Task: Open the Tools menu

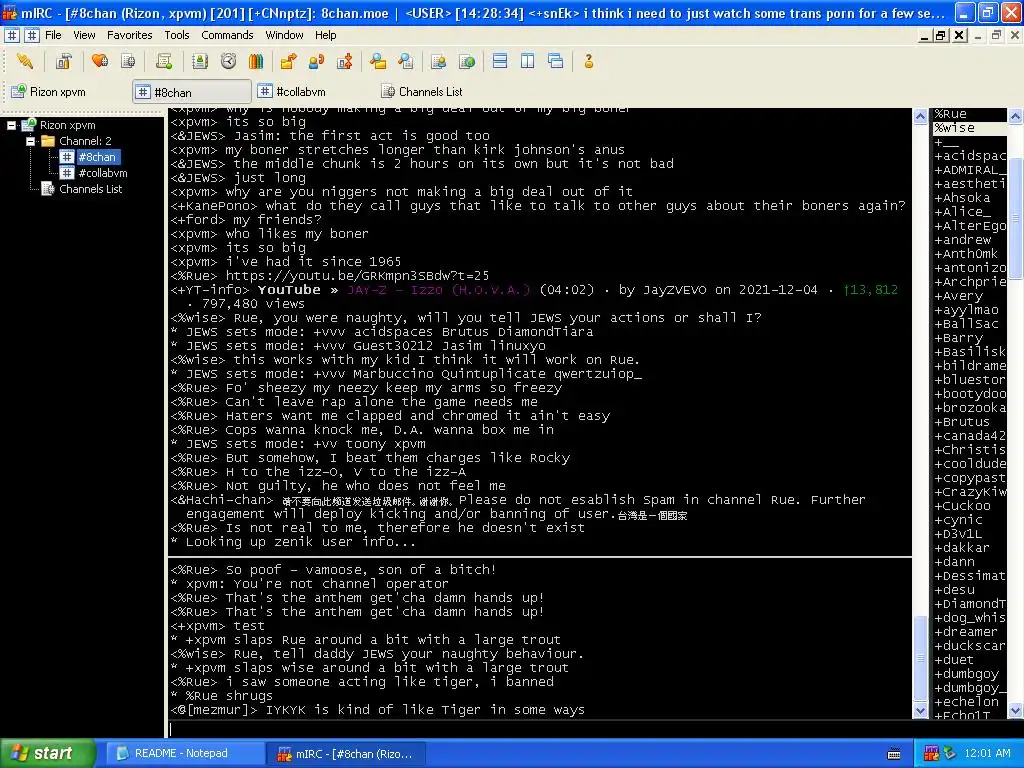Action: coord(176,35)
